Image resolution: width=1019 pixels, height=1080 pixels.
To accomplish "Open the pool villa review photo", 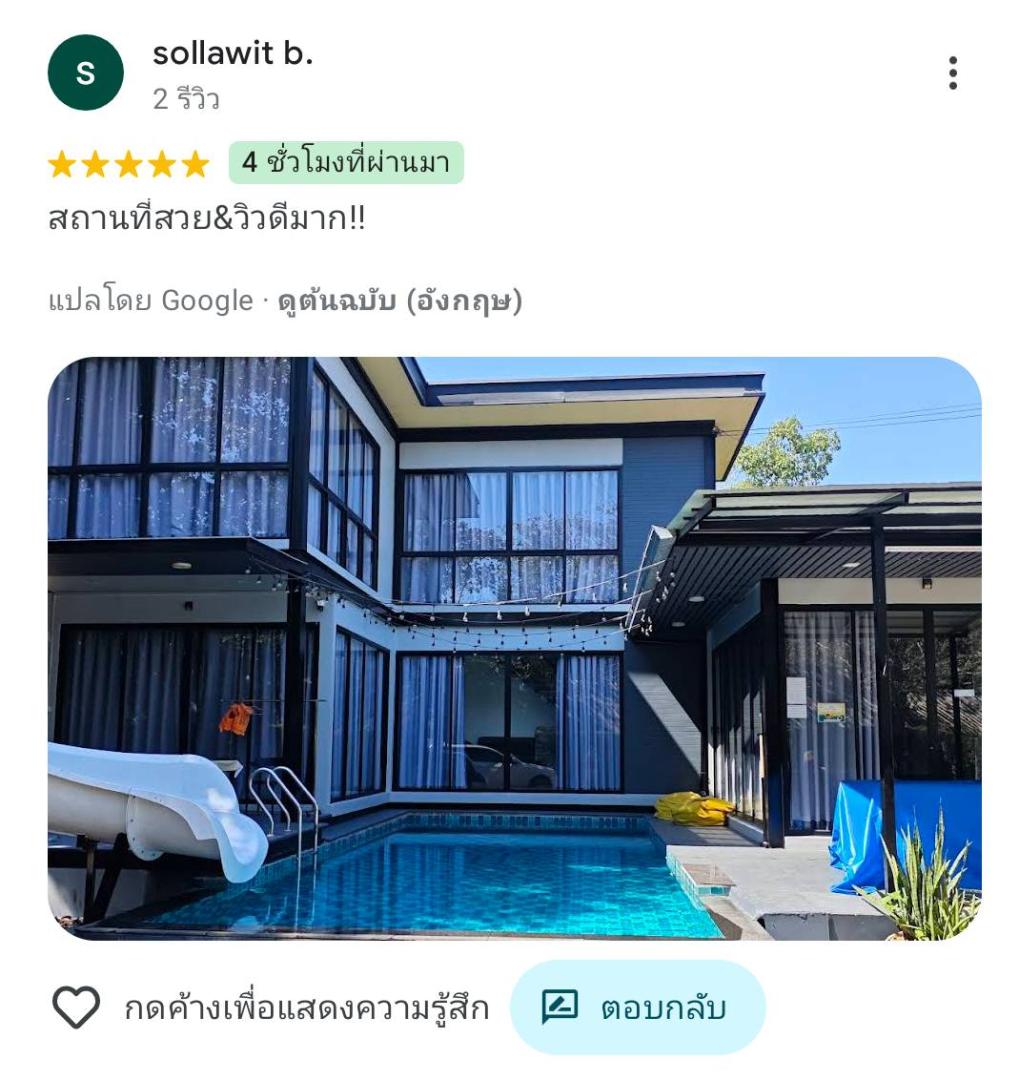I will (515, 648).
